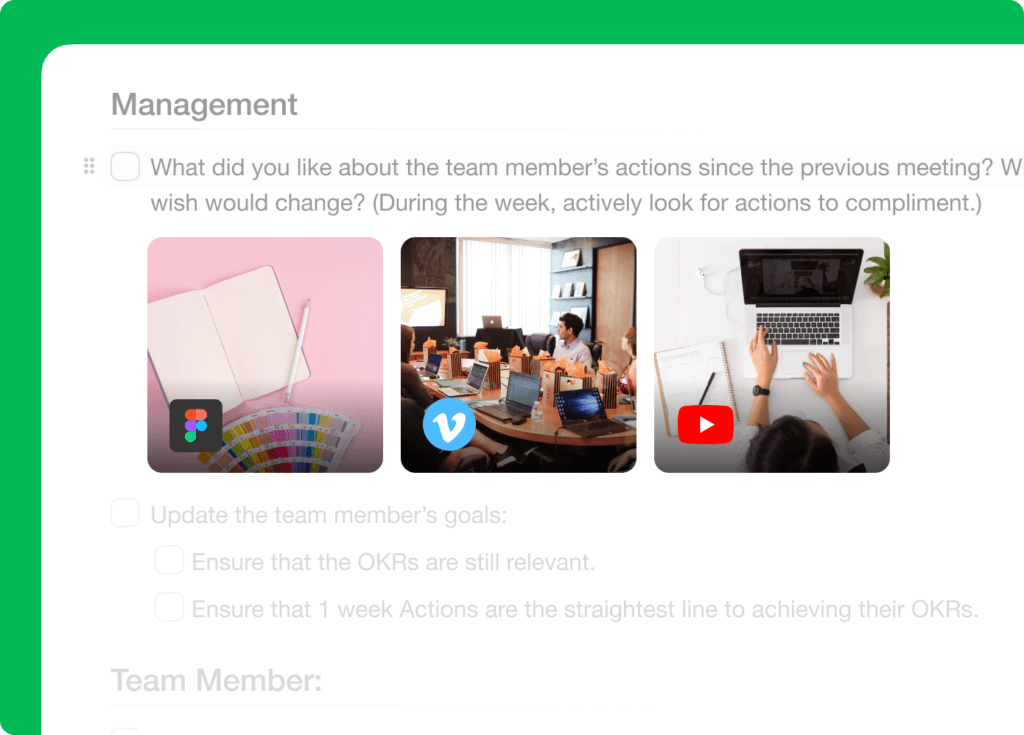
Task: Open the conference room meeting thumbnail
Action: coord(519,355)
